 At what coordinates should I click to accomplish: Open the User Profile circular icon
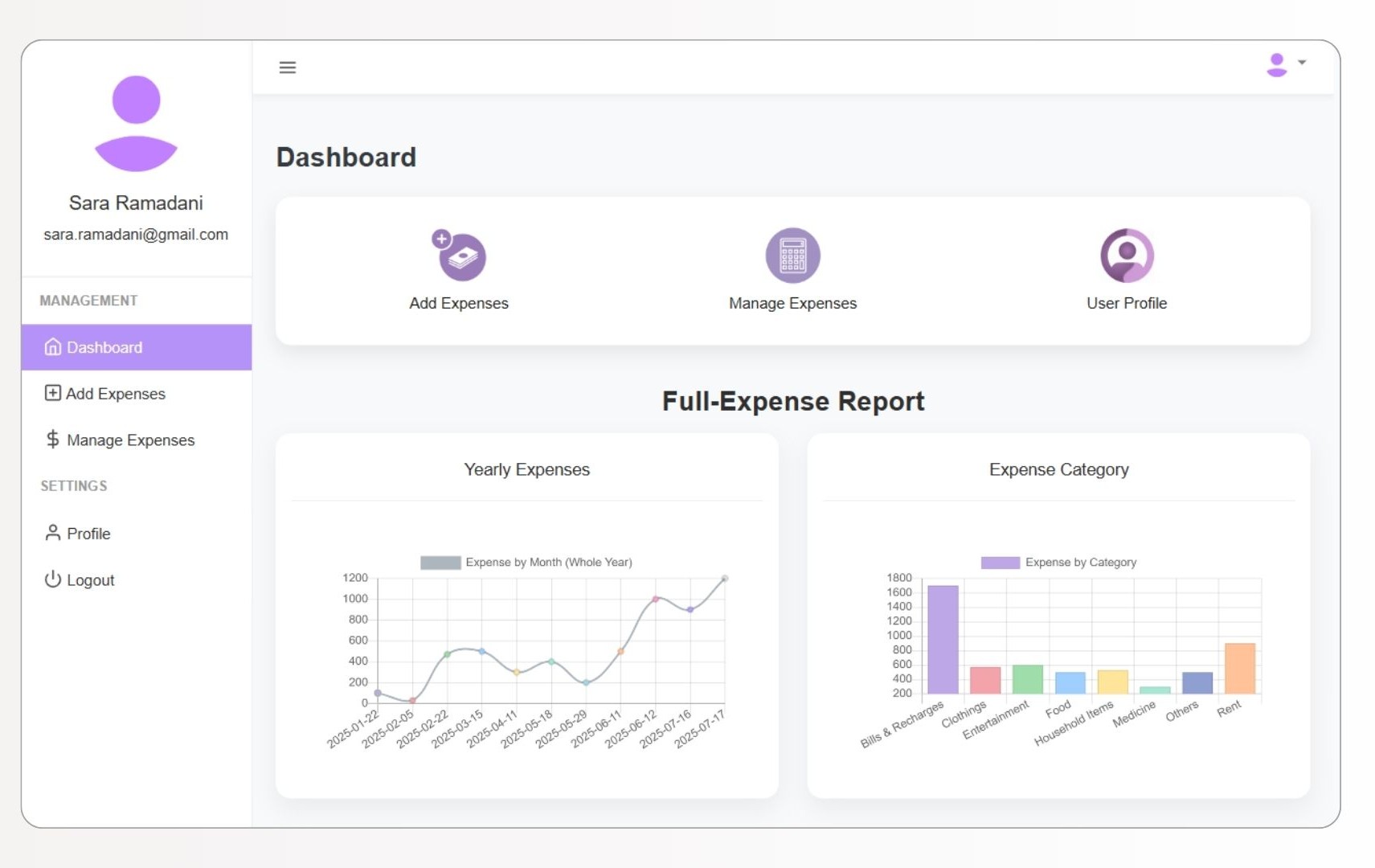pyautogui.click(x=1127, y=255)
